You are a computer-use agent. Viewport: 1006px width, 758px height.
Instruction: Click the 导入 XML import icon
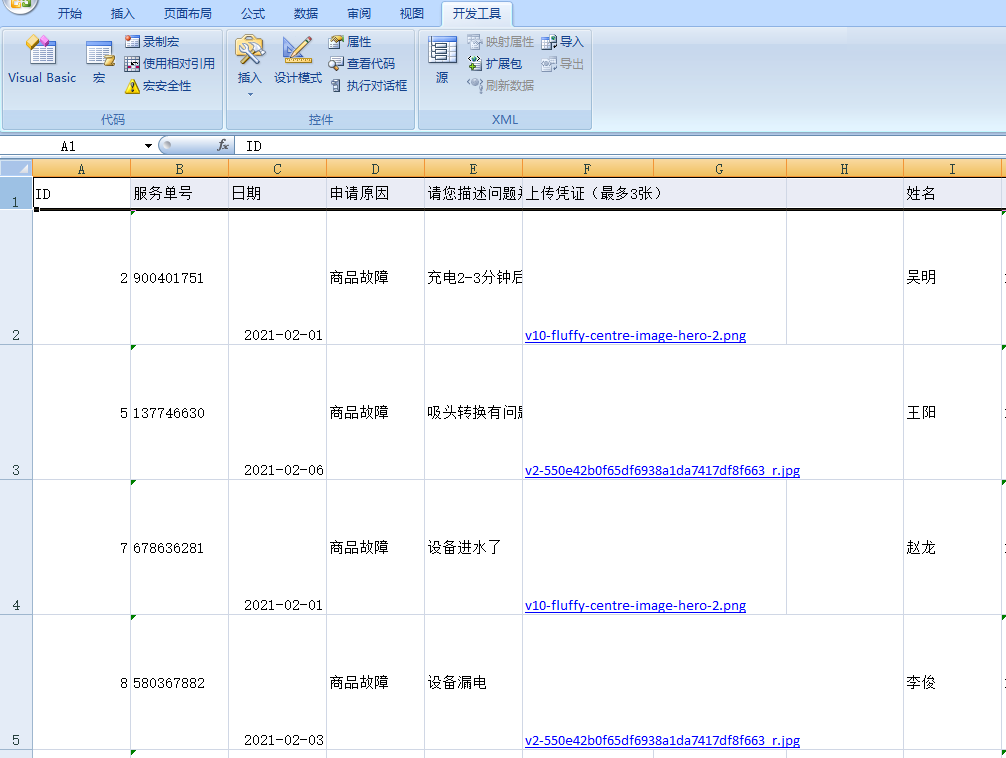pyautogui.click(x=563, y=42)
